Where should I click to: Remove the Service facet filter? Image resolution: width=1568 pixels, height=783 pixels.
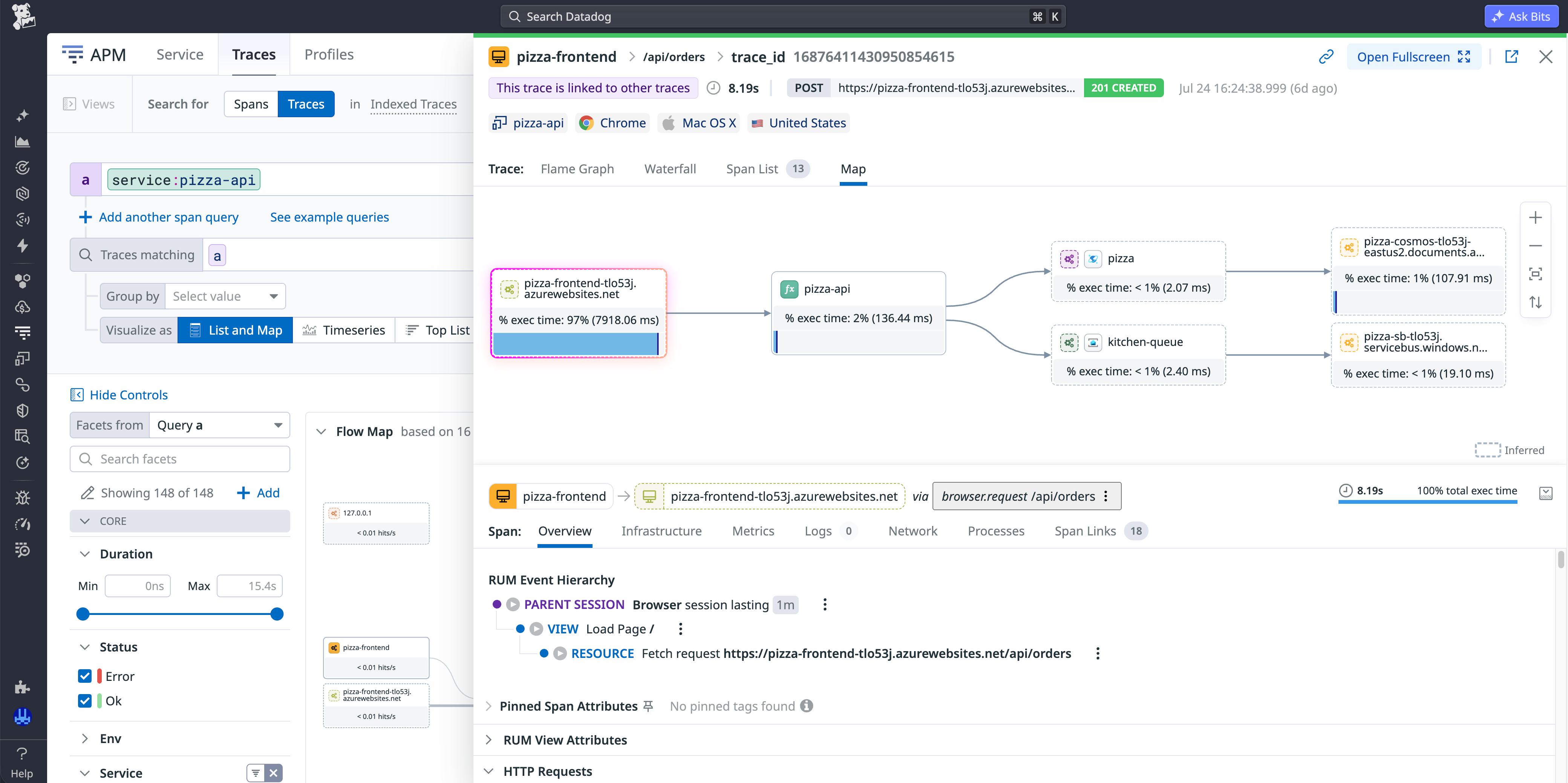tap(274, 773)
